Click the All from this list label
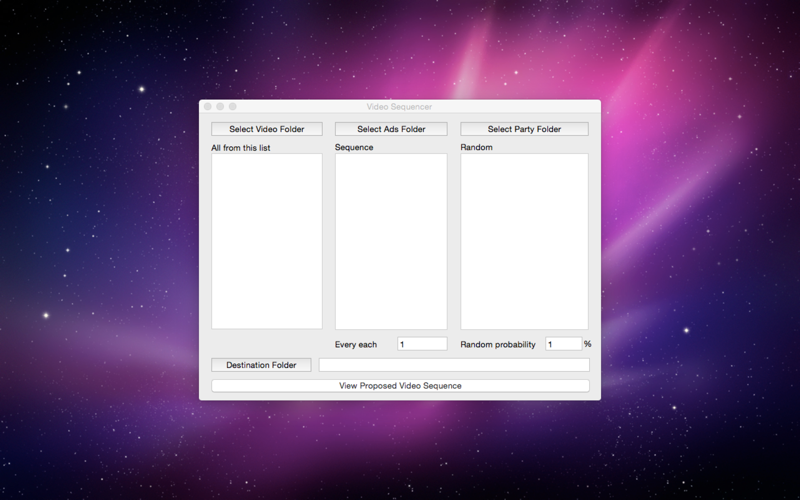Screen dimensions: 800x500 pyautogui.click(x=241, y=148)
